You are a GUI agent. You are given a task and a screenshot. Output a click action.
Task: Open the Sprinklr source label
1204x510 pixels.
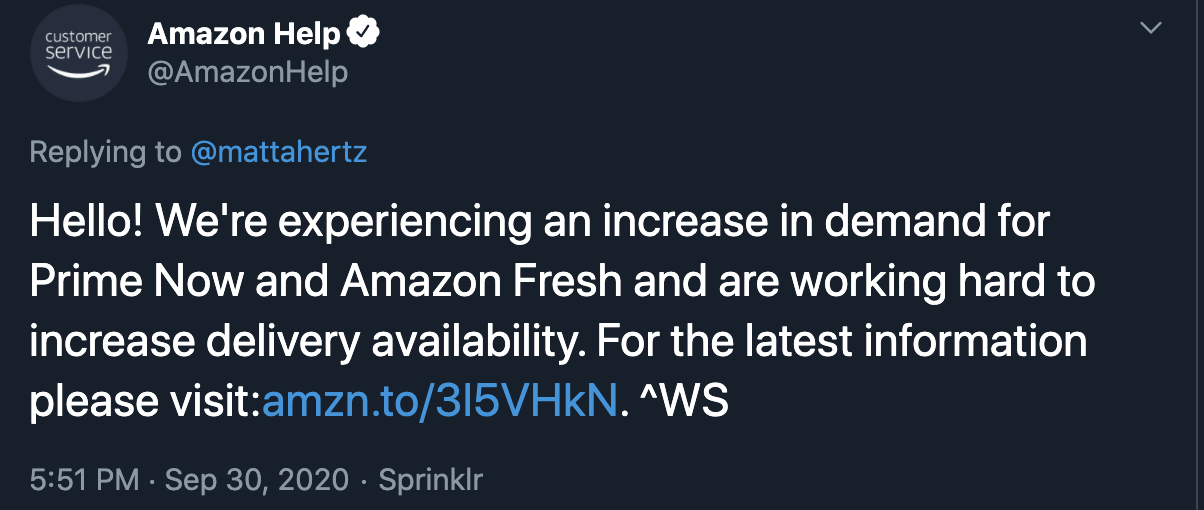click(x=430, y=479)
